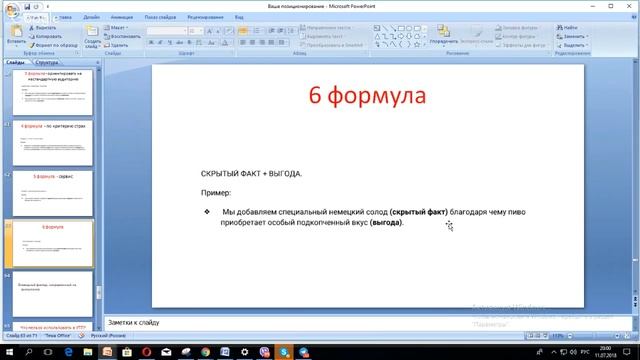Adjust the zoom slider in the status bar
The image size is (640, 360).
(x=594, y=336)
